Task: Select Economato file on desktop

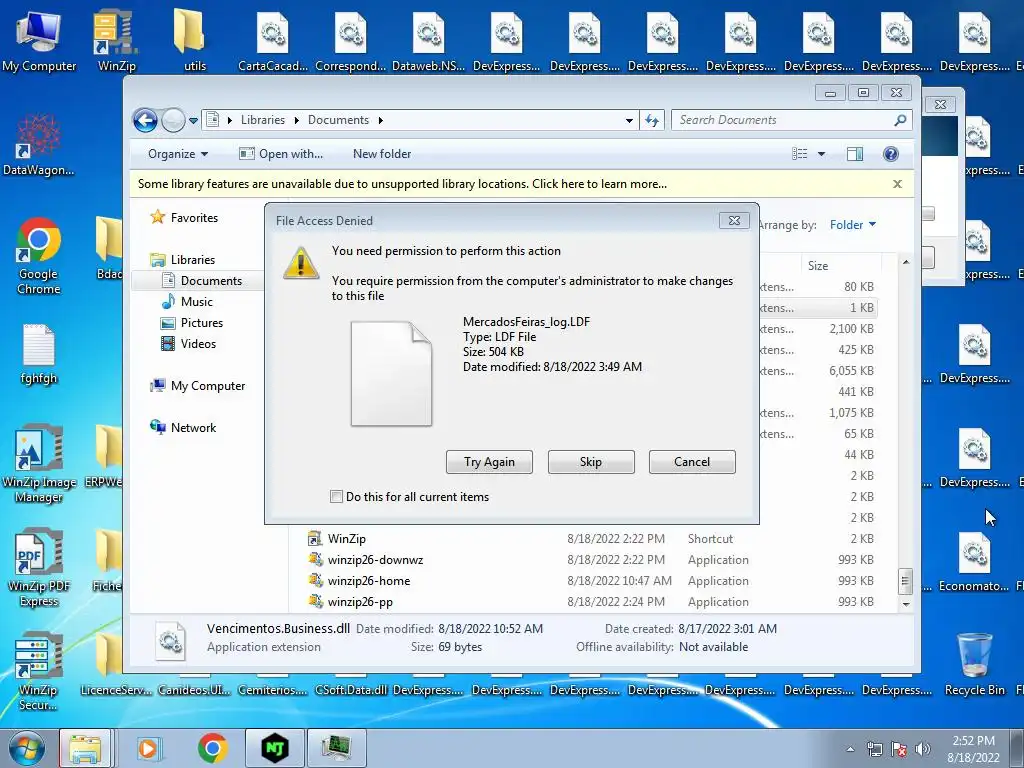Action: point(975,562)
